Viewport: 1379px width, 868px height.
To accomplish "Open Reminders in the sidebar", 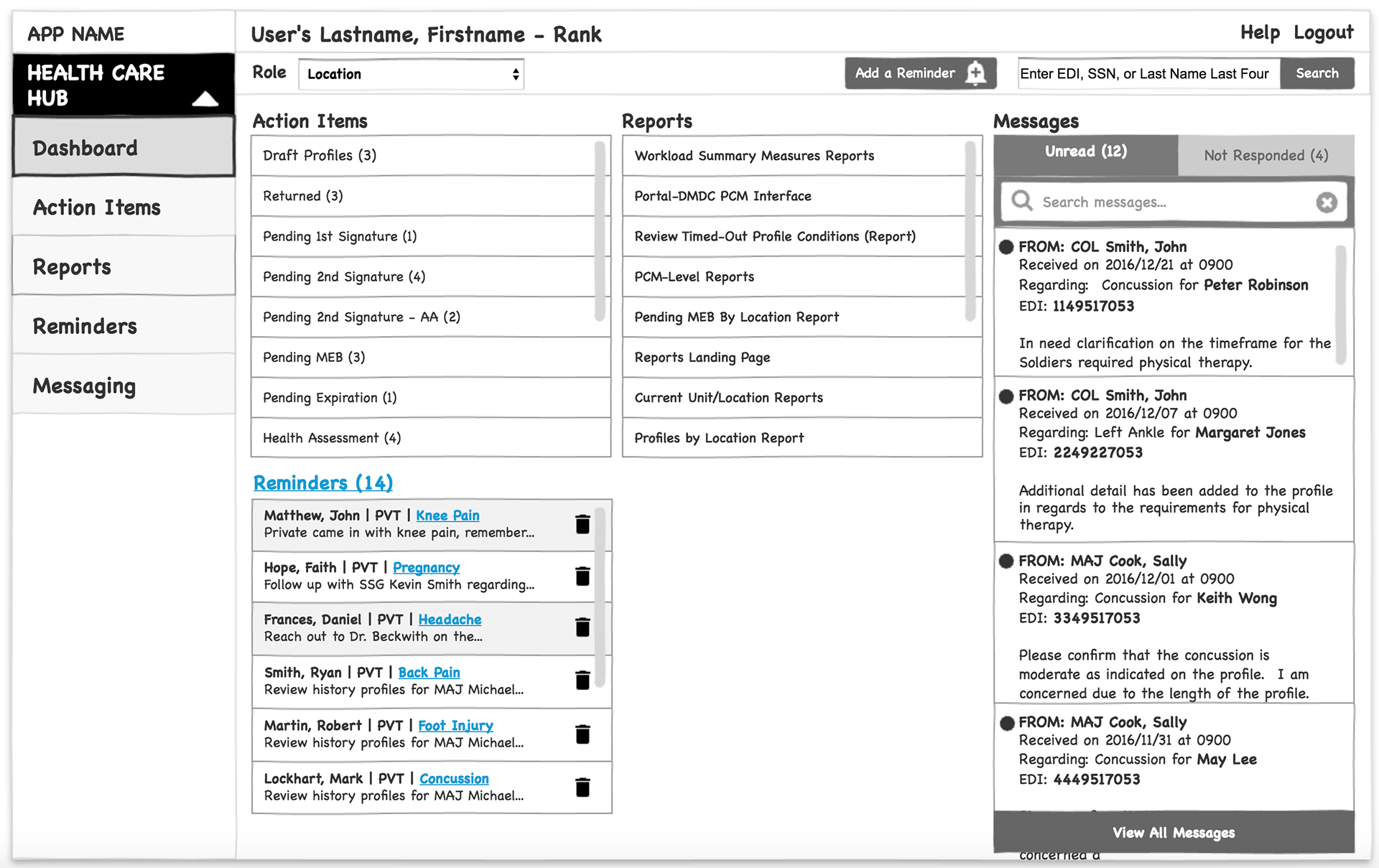I will click(x=124, y=326).
